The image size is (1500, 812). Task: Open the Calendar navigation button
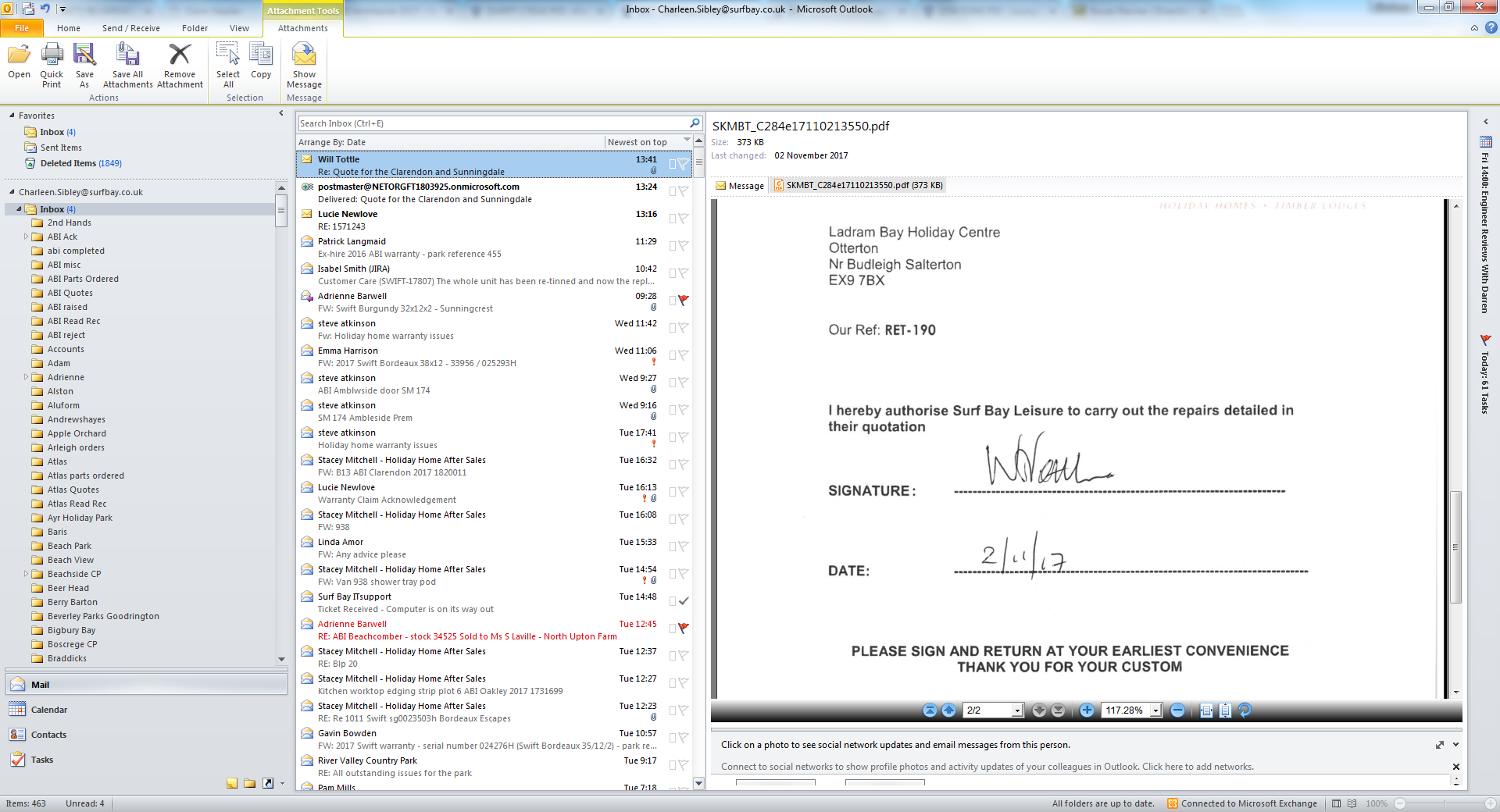pyautogui.click(x=146, y=710)
